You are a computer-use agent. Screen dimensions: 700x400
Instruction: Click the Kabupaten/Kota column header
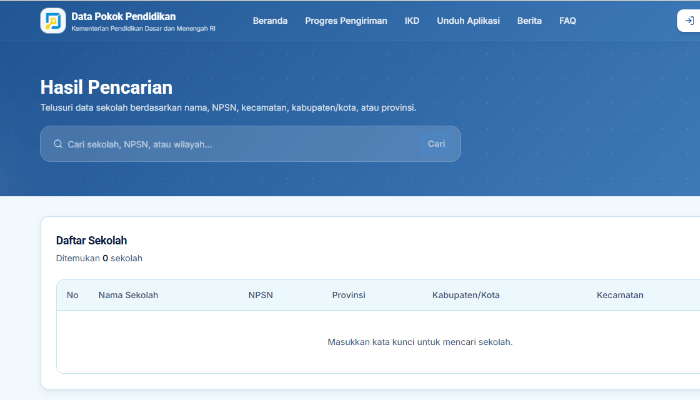tap(466, 295)
